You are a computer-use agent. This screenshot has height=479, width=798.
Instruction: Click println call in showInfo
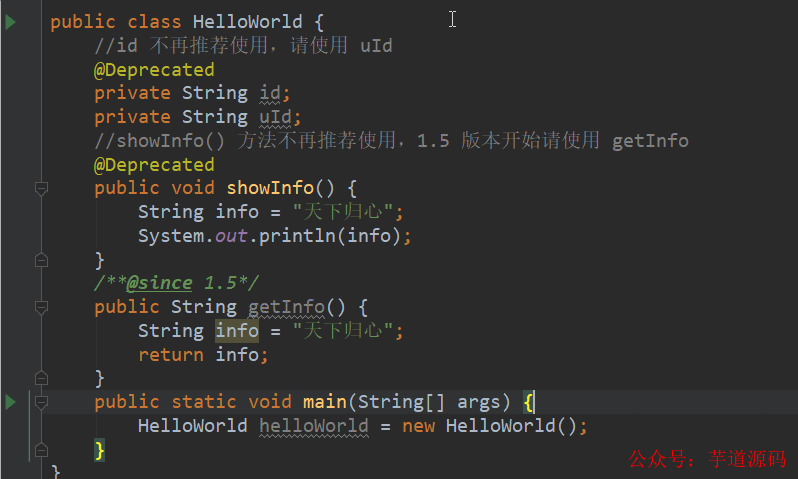297,236
